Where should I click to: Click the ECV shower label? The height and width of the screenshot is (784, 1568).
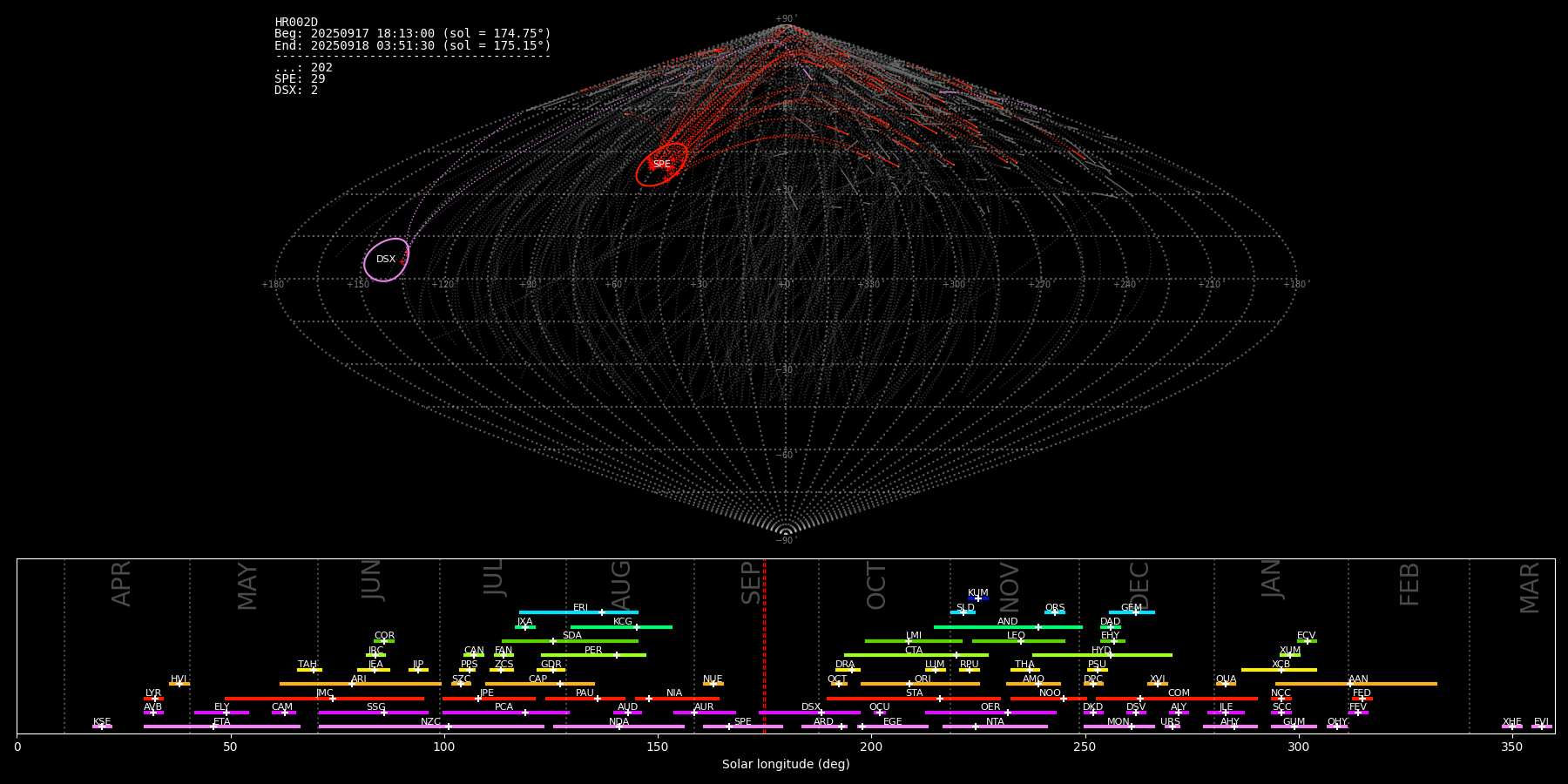click(1306, 636)
